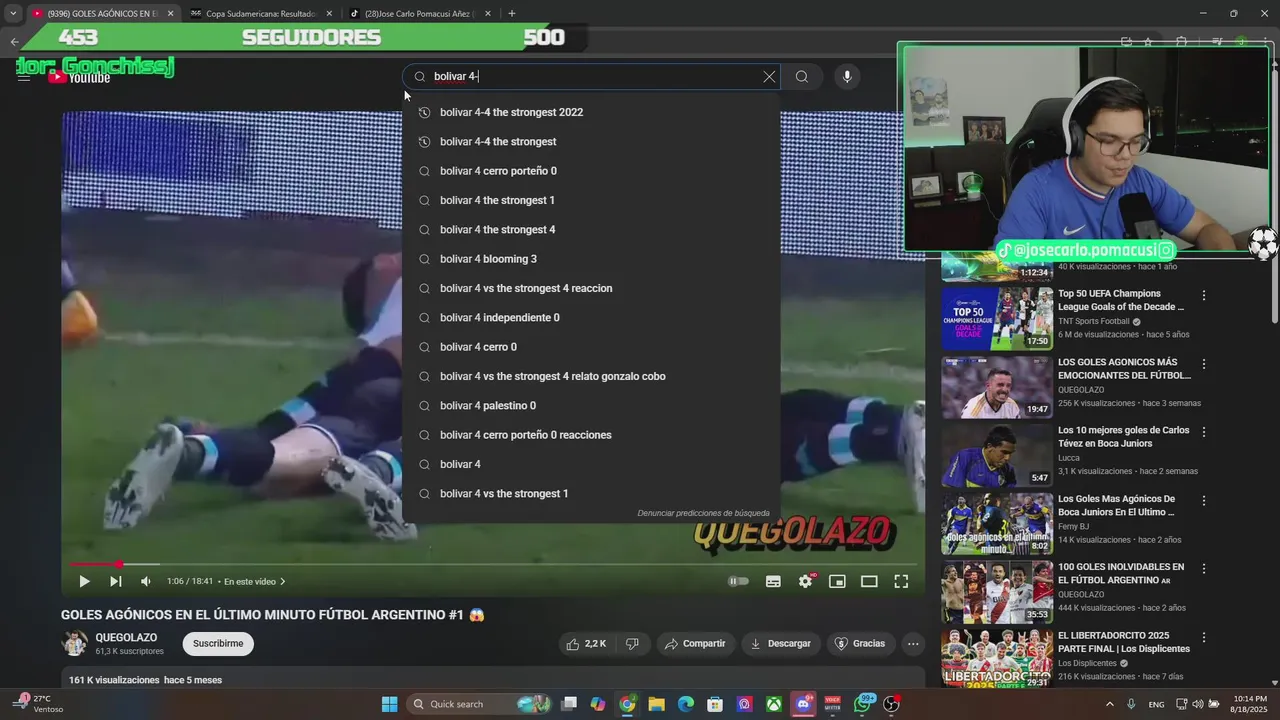
Task: Subscribe with the Suscribirme button
Action: [218, 644]
